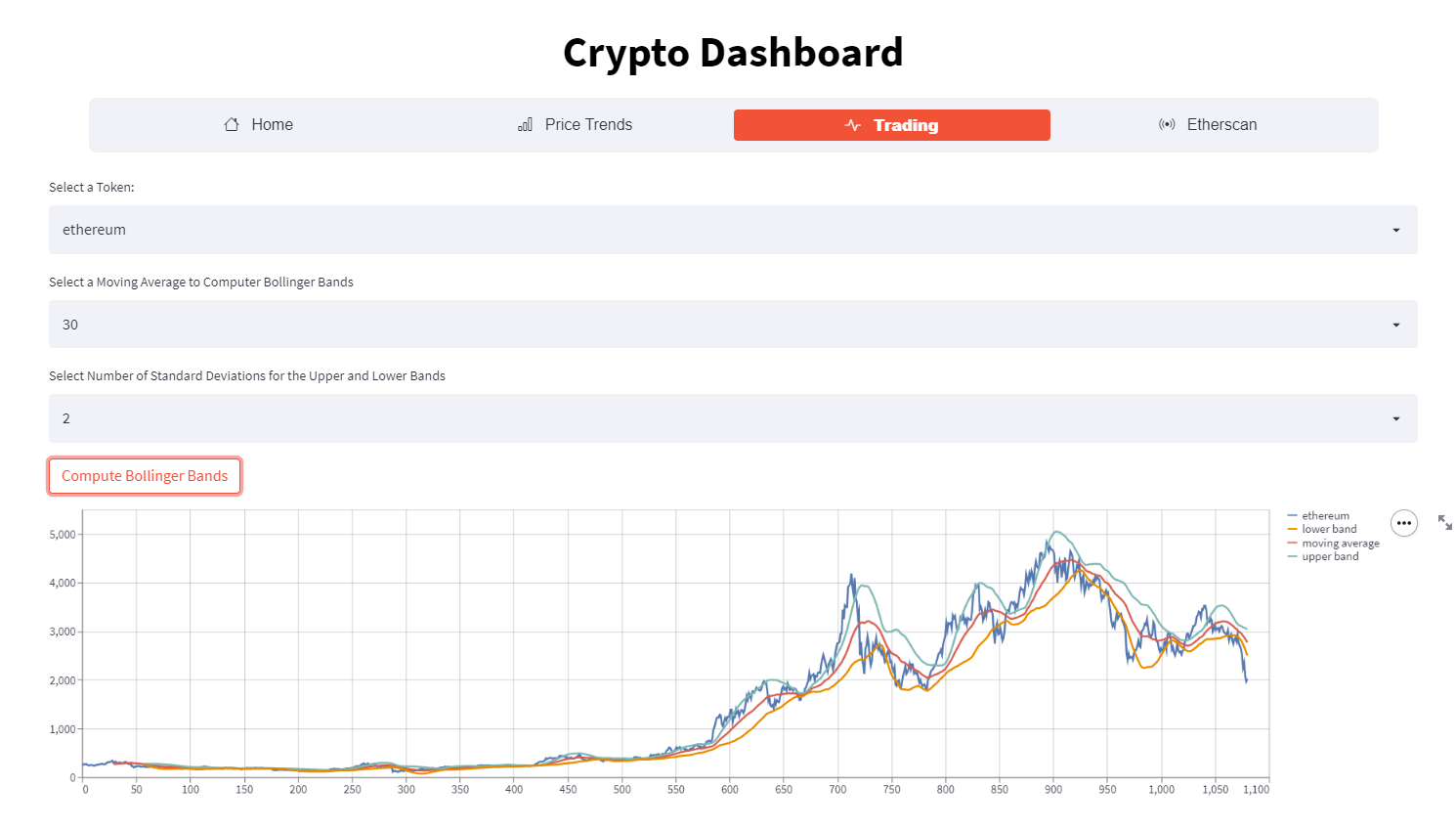1456x829 pixels.
Task: Click the Compute Bollinger Bands button
Action: pos(145,476)
